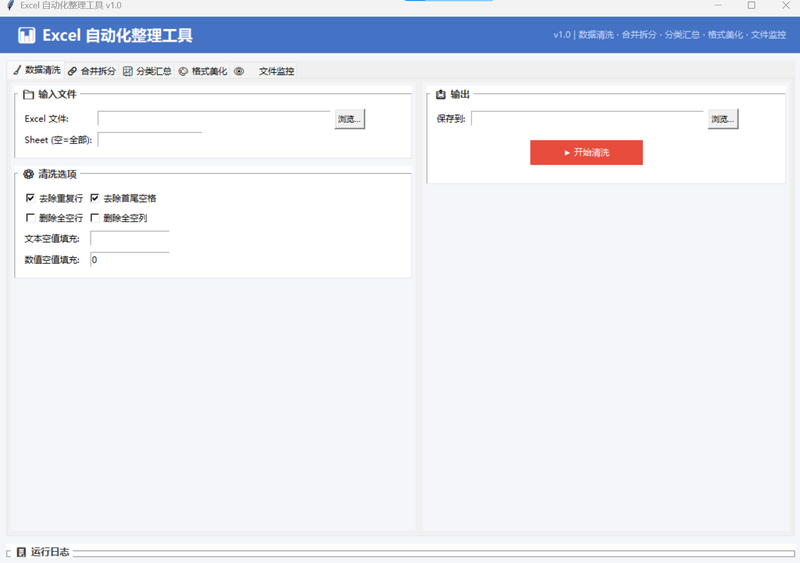Minimize the application window
This screenshot has width=800, height=563.
[718, 5]
